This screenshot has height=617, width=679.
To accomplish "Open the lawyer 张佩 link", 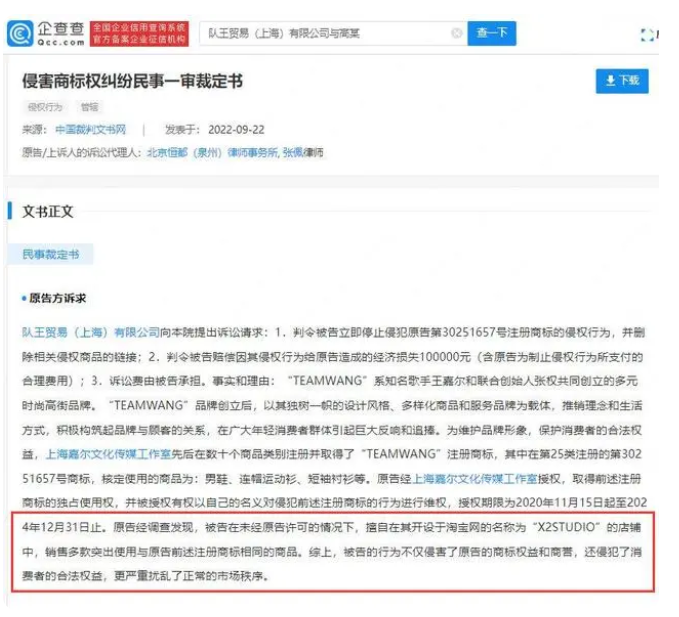I will click(x=293, y=152).
